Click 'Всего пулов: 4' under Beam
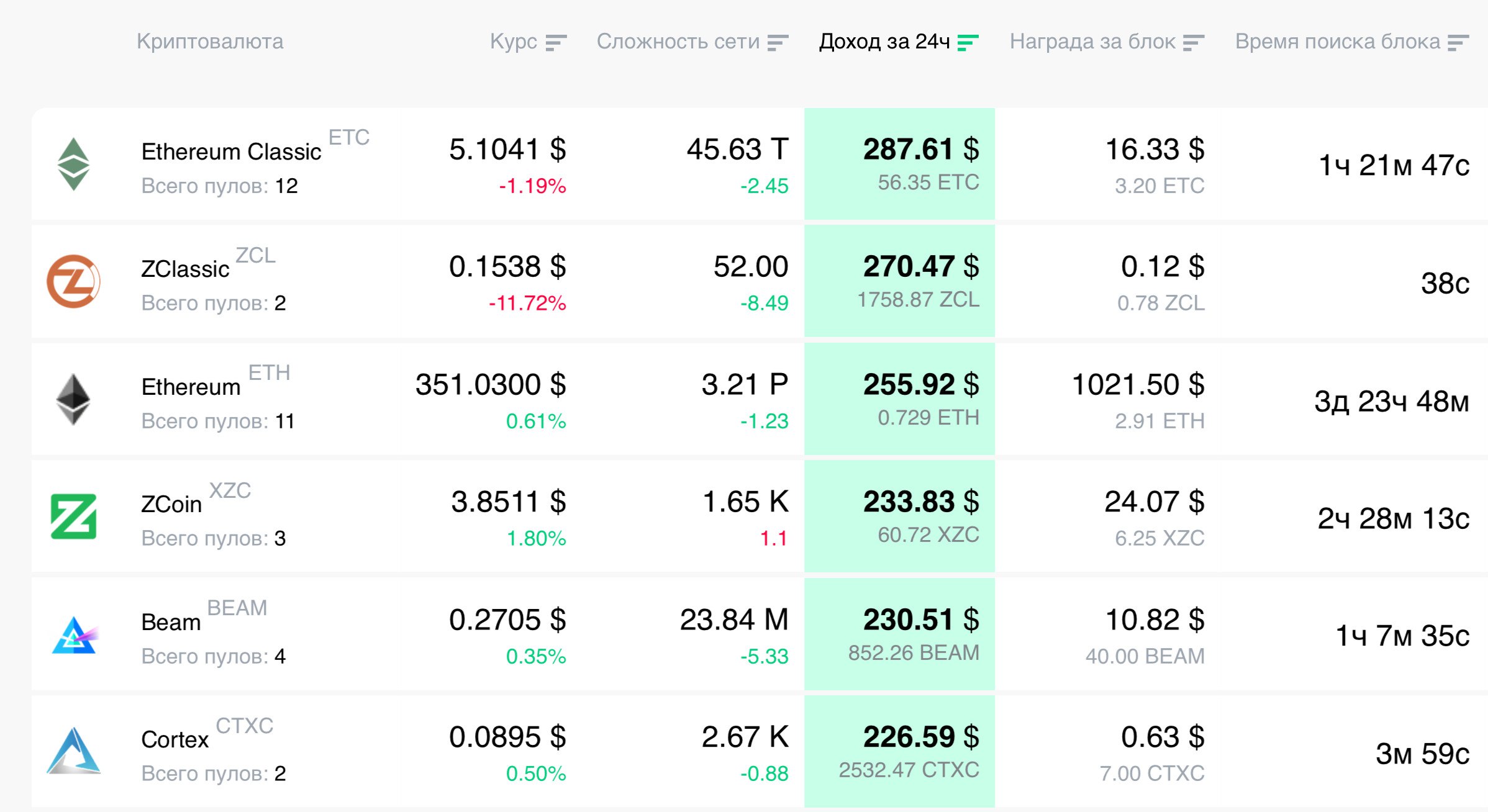The image size is (1488, 812). (214, 657)
